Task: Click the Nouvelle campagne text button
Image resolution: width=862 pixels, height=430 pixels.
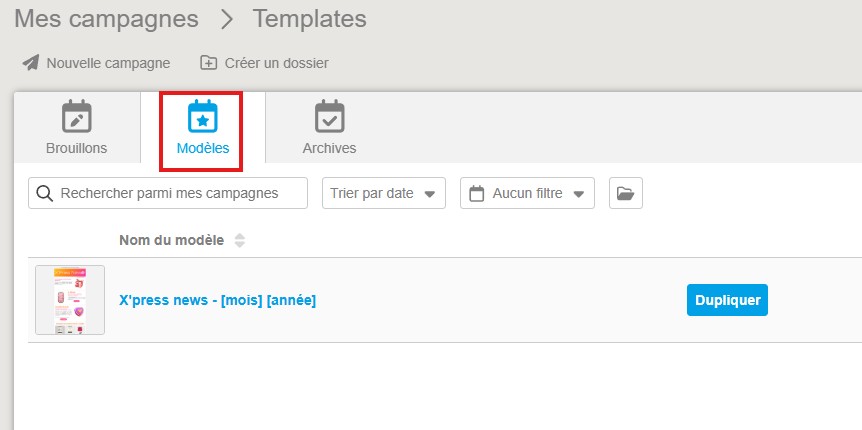Action: tap(108, 63)
